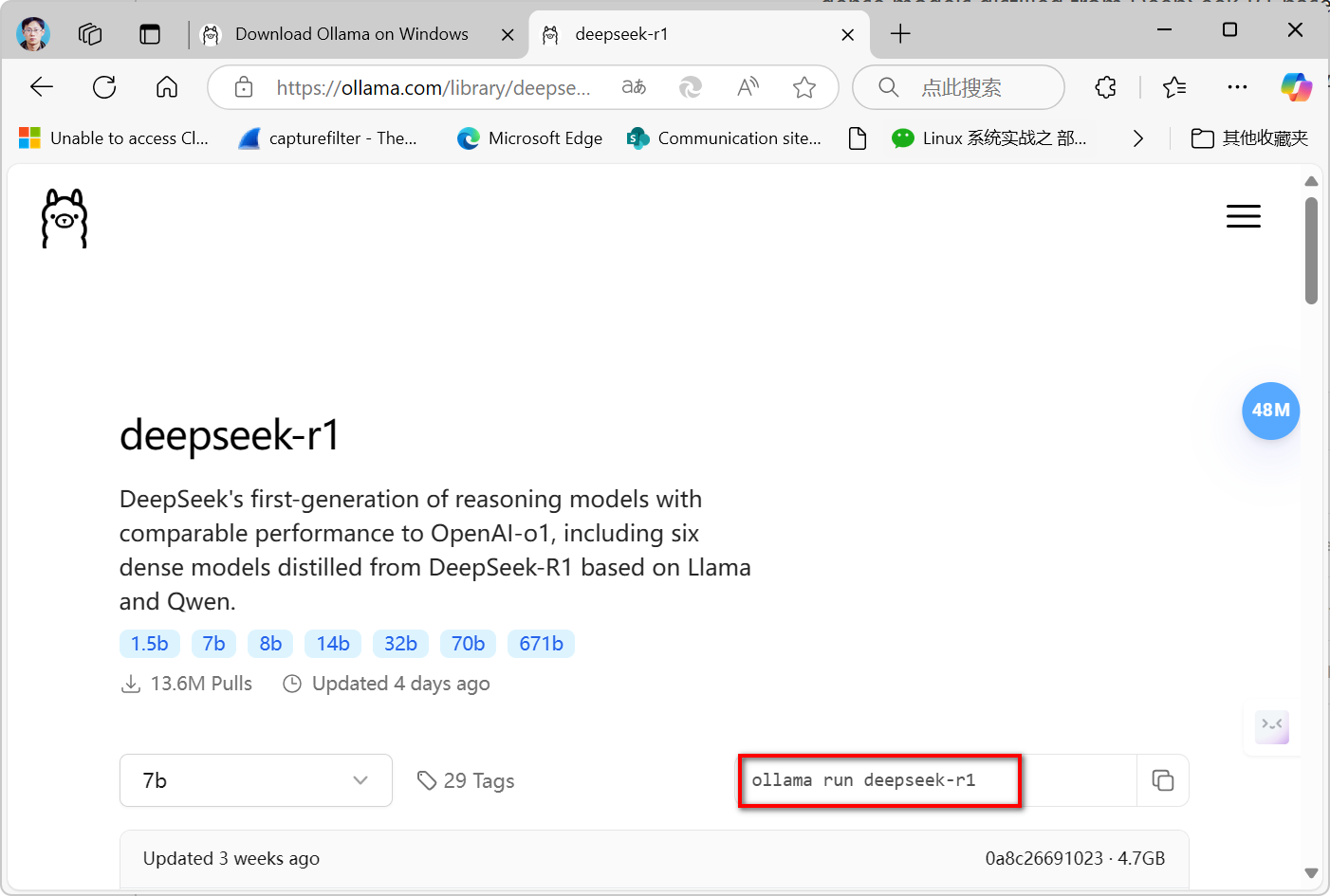Click the Updated 4 days ago text
Viewport: 1330px width, 896px height.
point(401,684)
